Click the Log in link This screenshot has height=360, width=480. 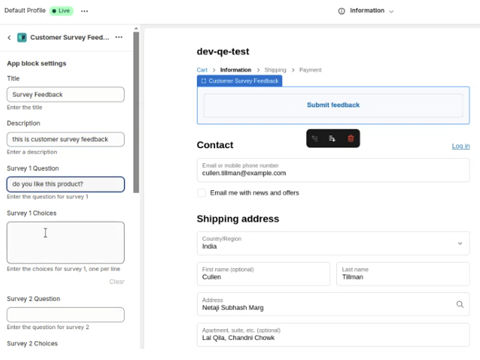pyautogui.click(x=461, y=146)
